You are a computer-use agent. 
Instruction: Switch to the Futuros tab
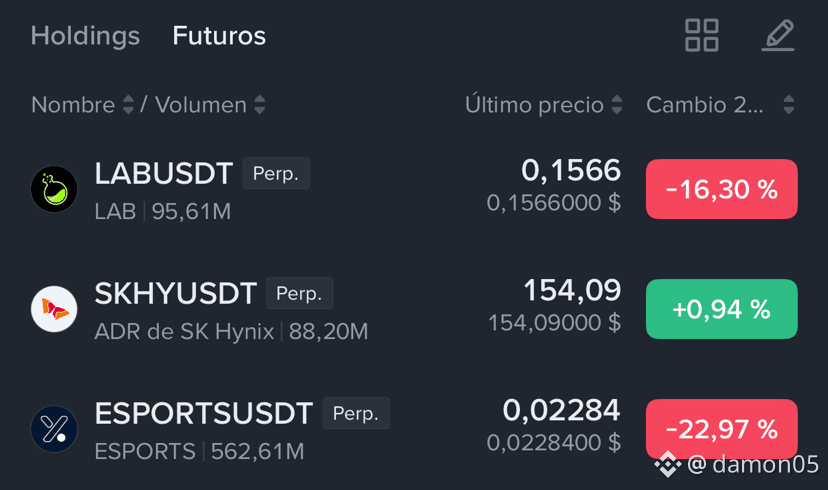(x=219, y=36)
